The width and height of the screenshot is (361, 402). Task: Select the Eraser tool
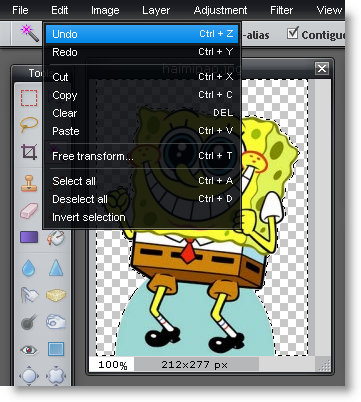pos(29,211)
